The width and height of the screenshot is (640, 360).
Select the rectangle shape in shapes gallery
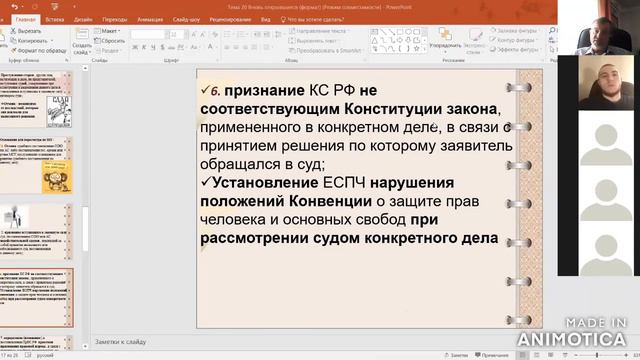pos(400,32)
